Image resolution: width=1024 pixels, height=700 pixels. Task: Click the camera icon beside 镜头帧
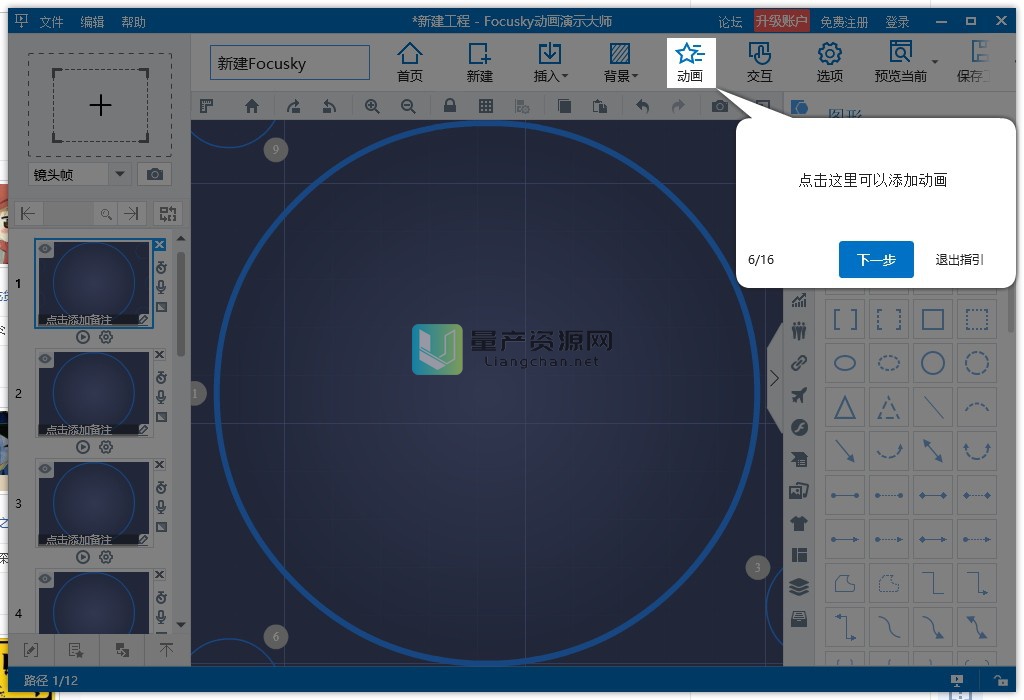(155, 174)
